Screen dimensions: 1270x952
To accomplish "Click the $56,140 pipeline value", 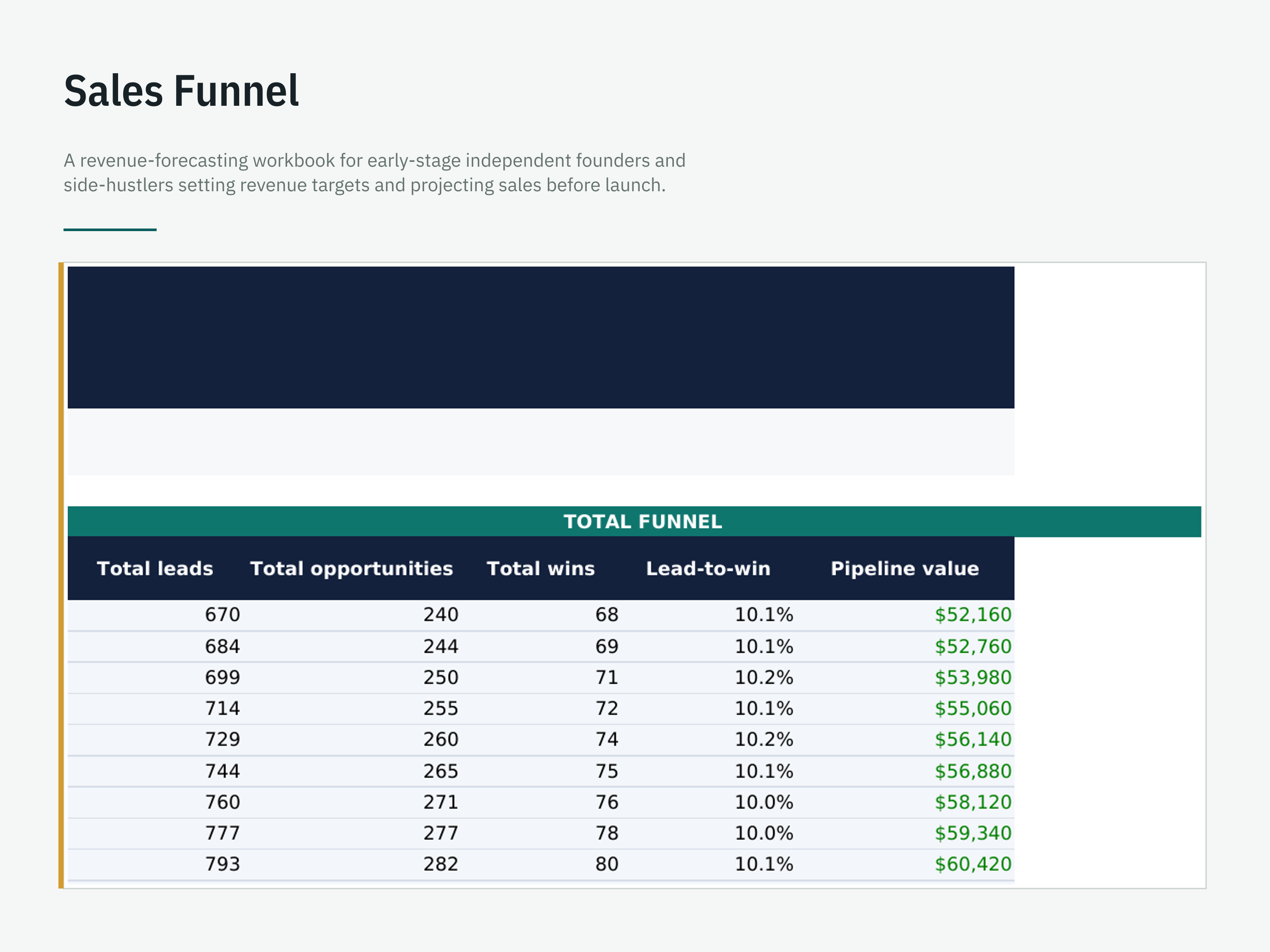I will click(x=973, y=739).
